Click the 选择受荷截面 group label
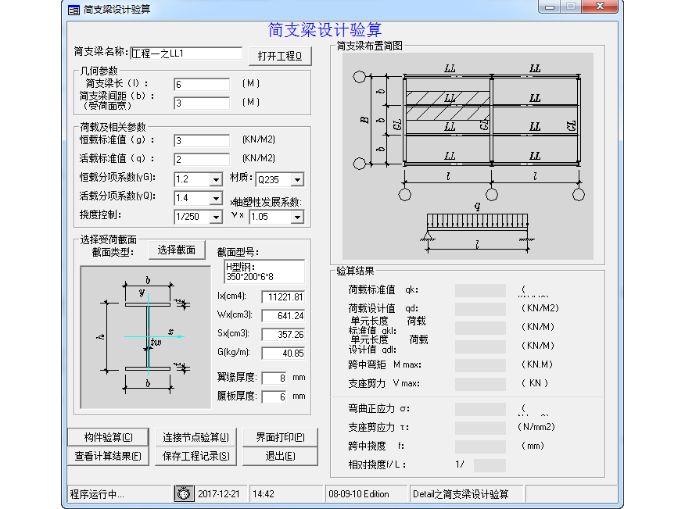 (x=108, y=240)
